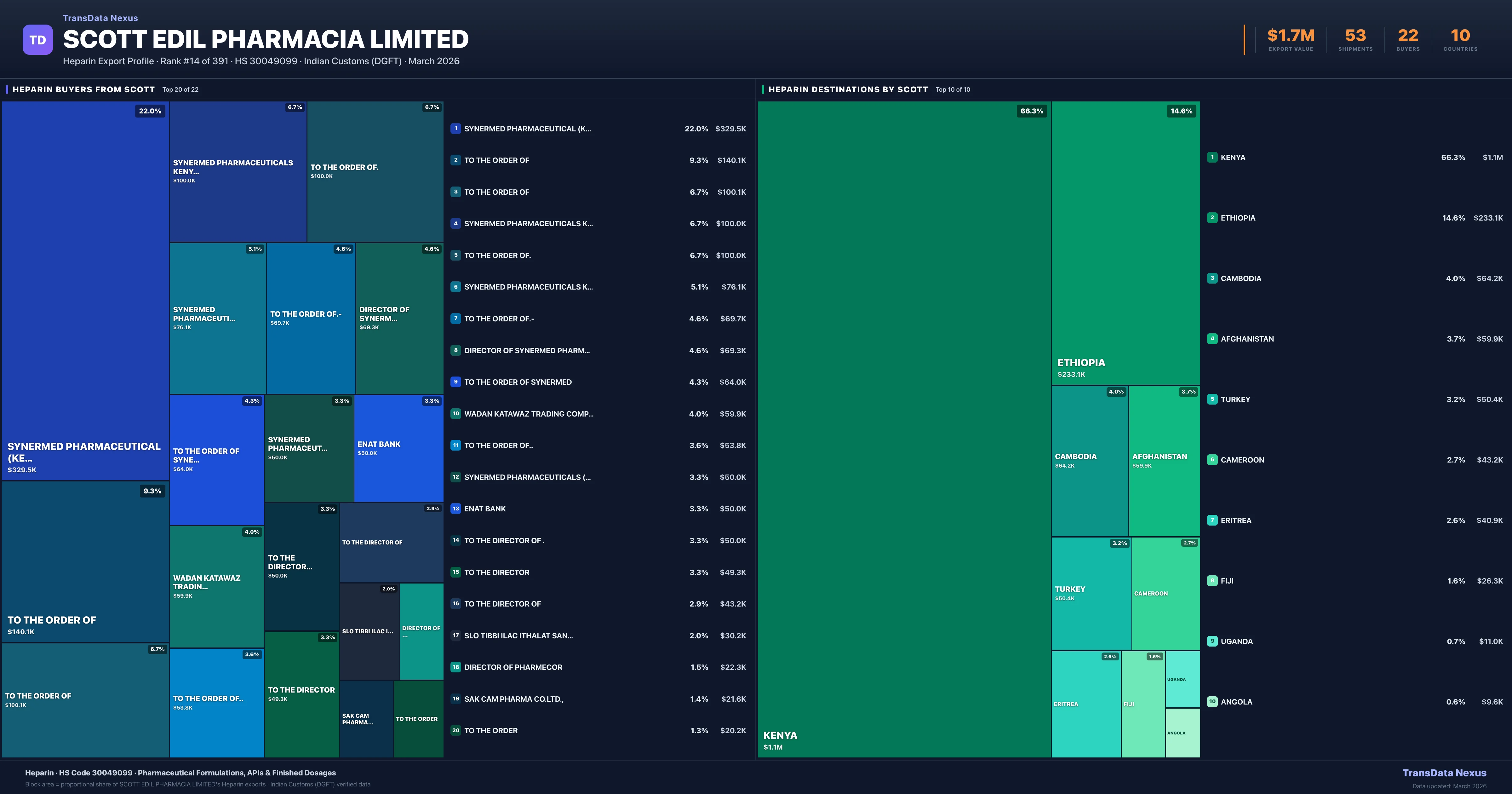The height and width of the screenshot is (794, 1512).
Task: Click the 22.0% badge on largest buyer tile
Action: (x=150, y=111)
